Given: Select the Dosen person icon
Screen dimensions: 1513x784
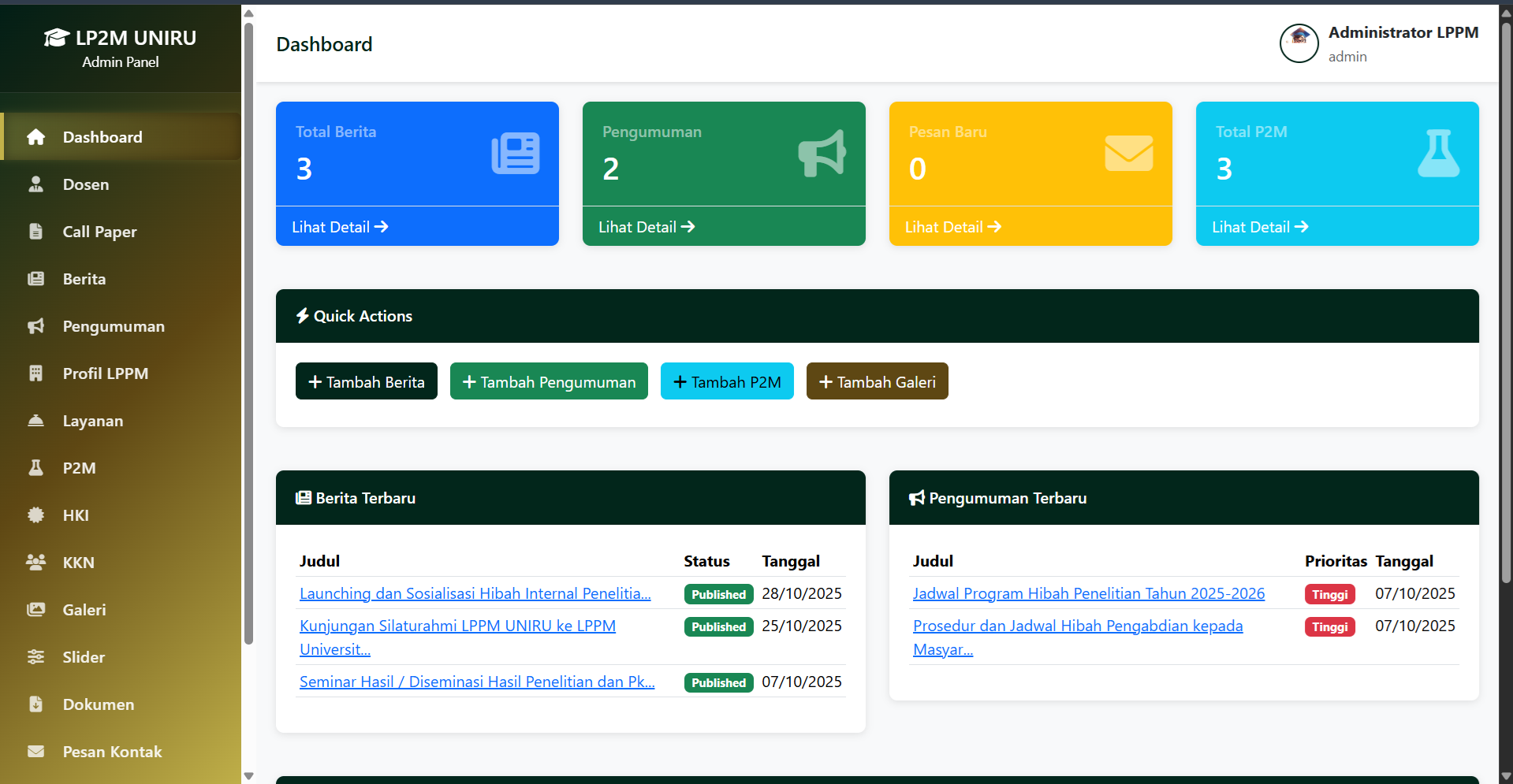Looking at the screenshot, I should click(36, 184).
